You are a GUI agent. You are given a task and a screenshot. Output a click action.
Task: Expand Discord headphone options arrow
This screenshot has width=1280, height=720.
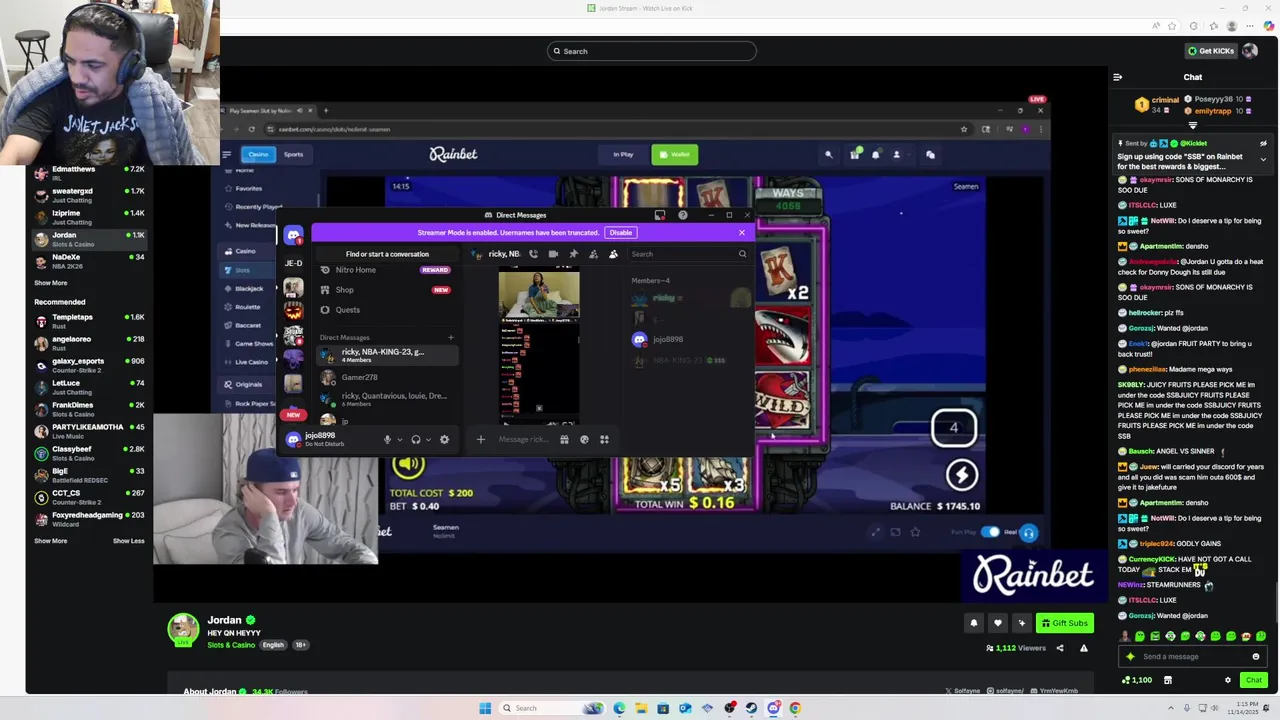[429, 439]
